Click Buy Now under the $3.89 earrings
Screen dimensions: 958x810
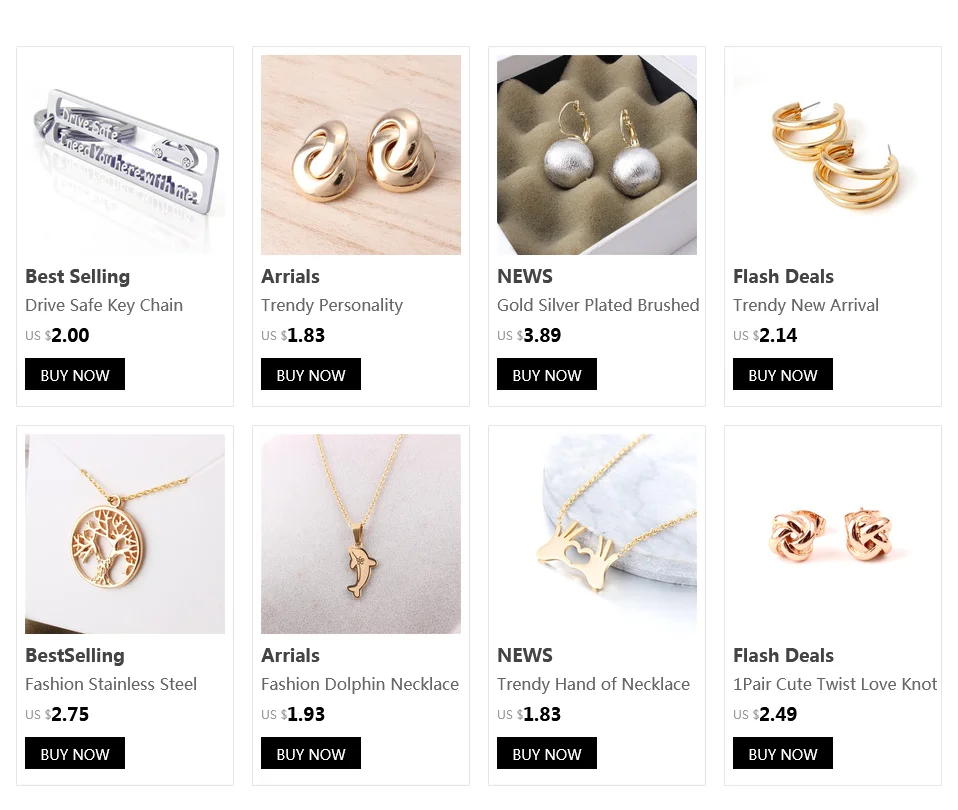546,374
